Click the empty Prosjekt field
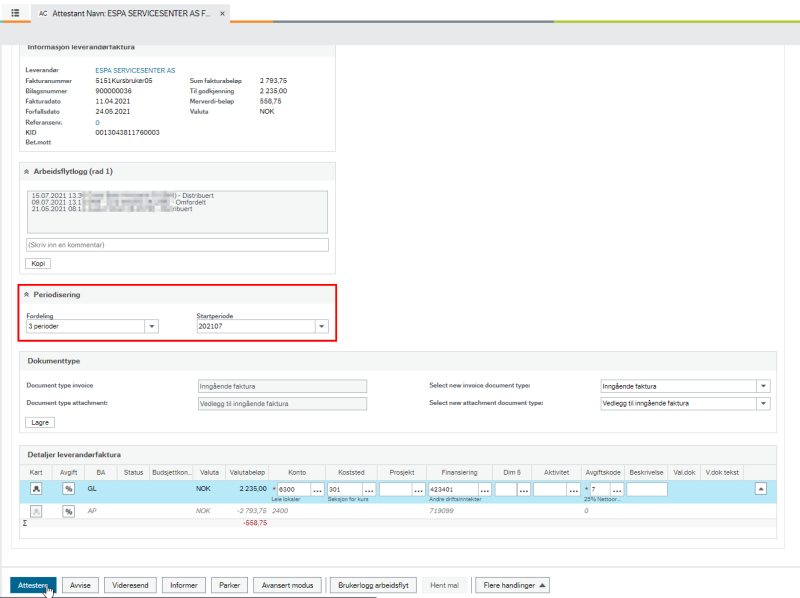The height and width of the screenshot is (598, 800). point(396,489)
